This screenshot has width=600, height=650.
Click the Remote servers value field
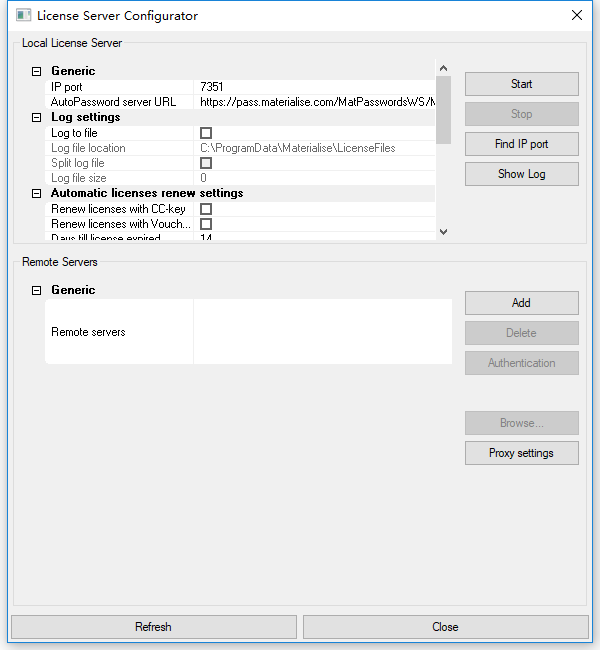323,332
